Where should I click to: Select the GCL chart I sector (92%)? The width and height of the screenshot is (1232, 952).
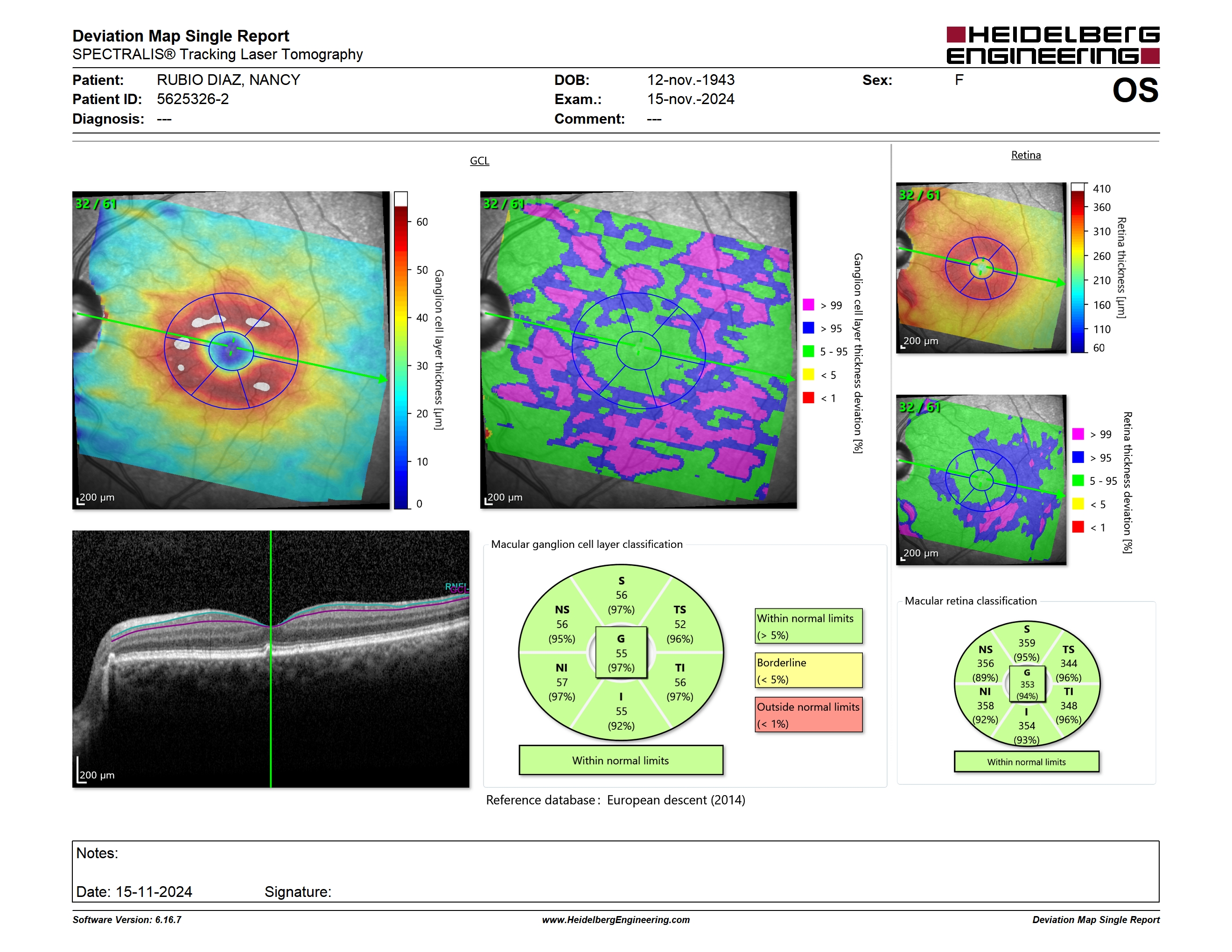point(621,726)
